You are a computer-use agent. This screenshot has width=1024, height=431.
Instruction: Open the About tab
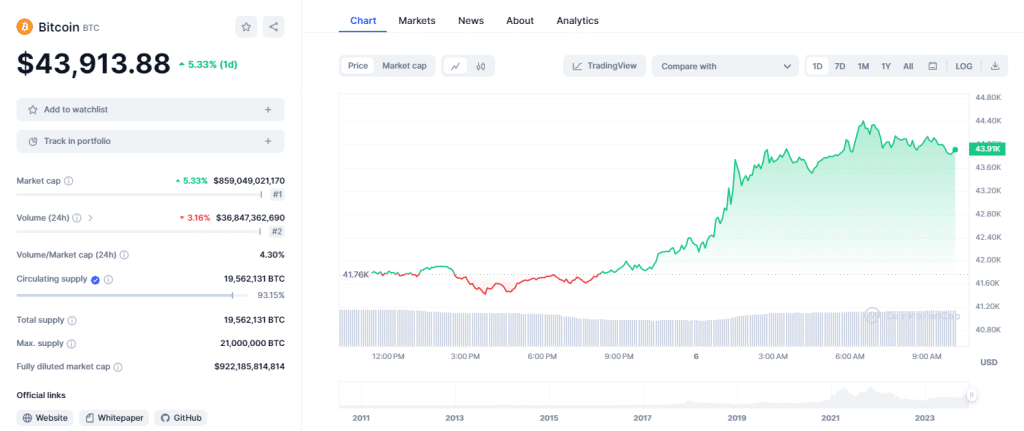[x=520, y=20]
